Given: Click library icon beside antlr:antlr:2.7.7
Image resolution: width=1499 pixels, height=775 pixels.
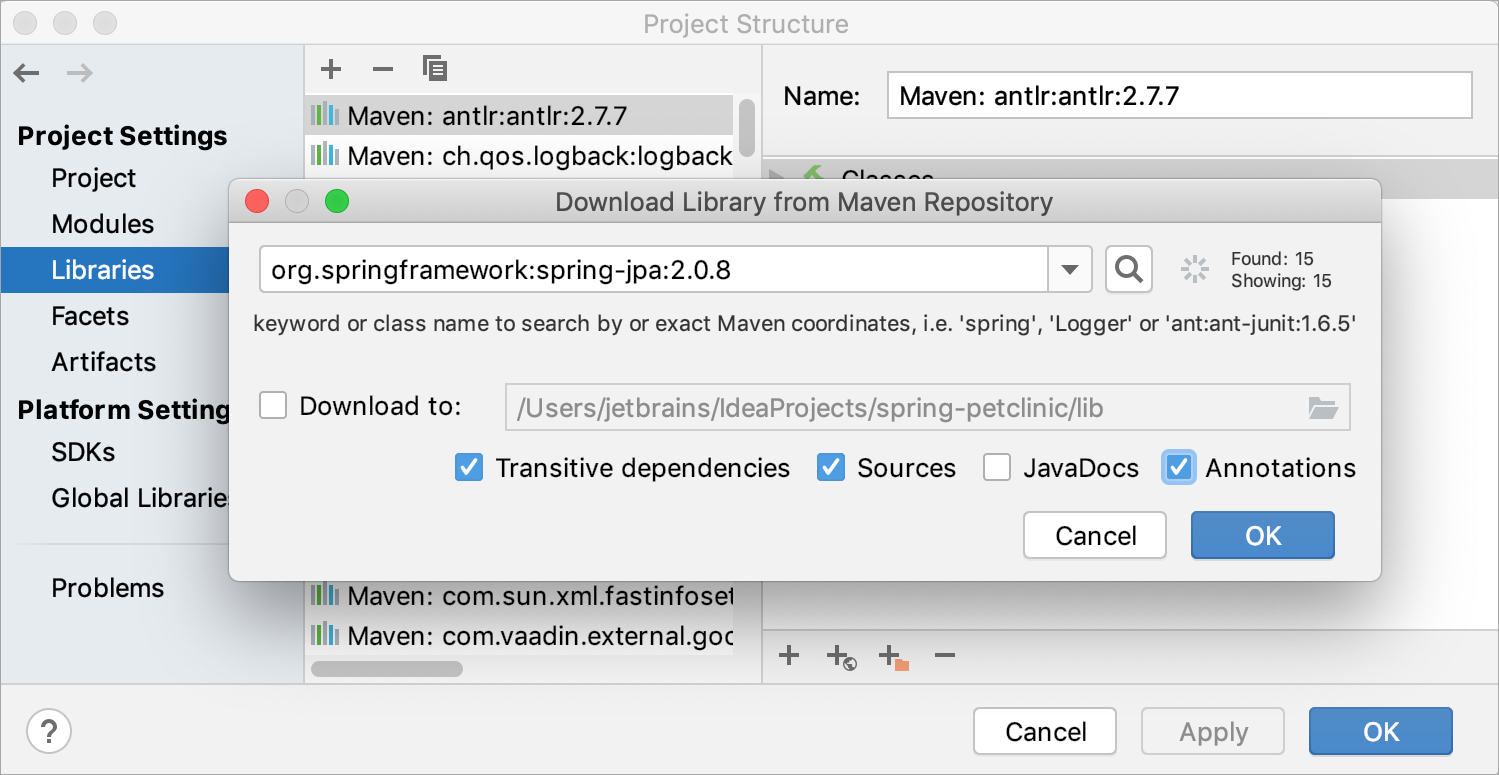Looking at the screenshot, I should pos(324,116).
